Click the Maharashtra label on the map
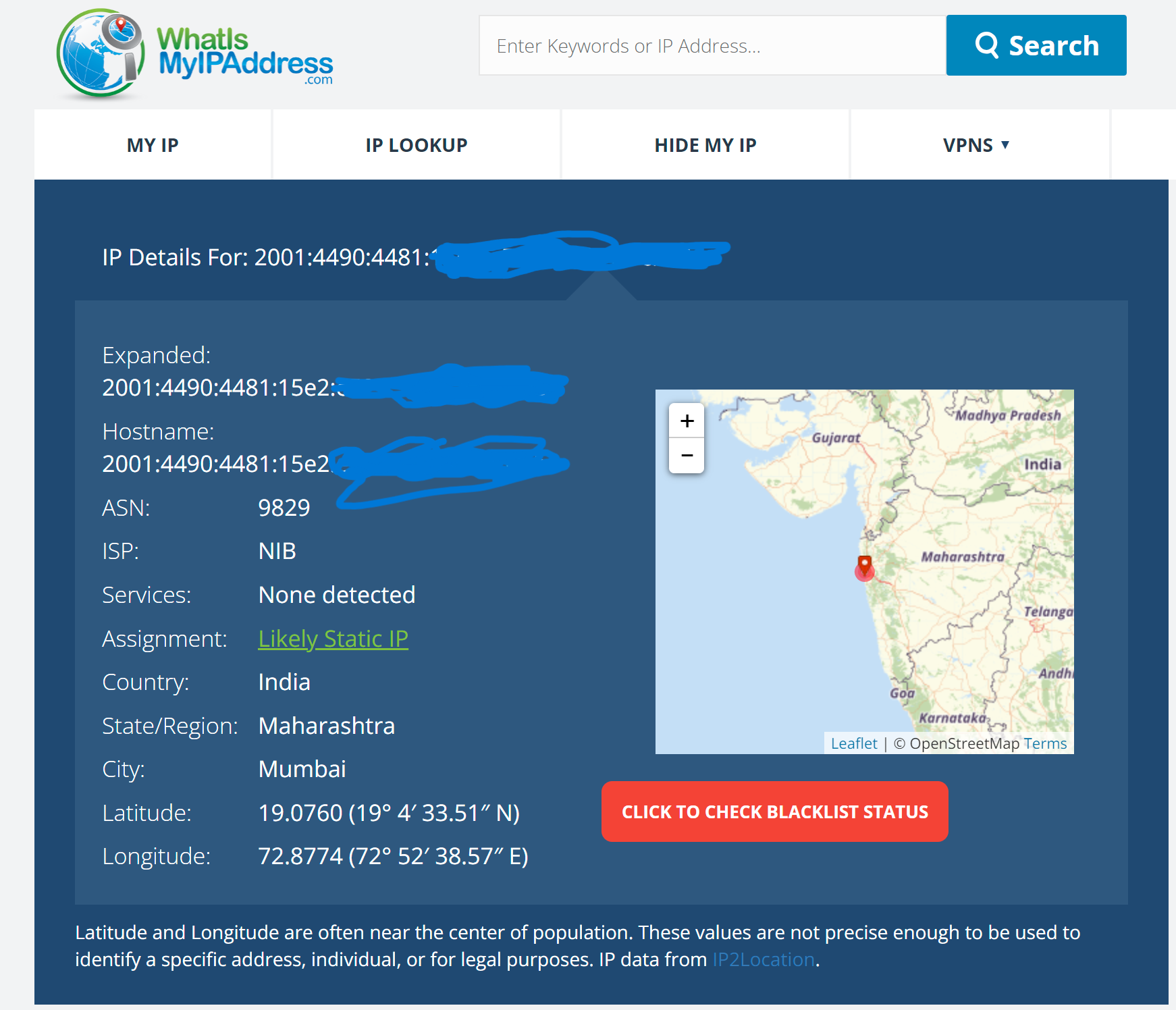The width and height of the screenshot is (1176, 1010). [x=962, y=557]
